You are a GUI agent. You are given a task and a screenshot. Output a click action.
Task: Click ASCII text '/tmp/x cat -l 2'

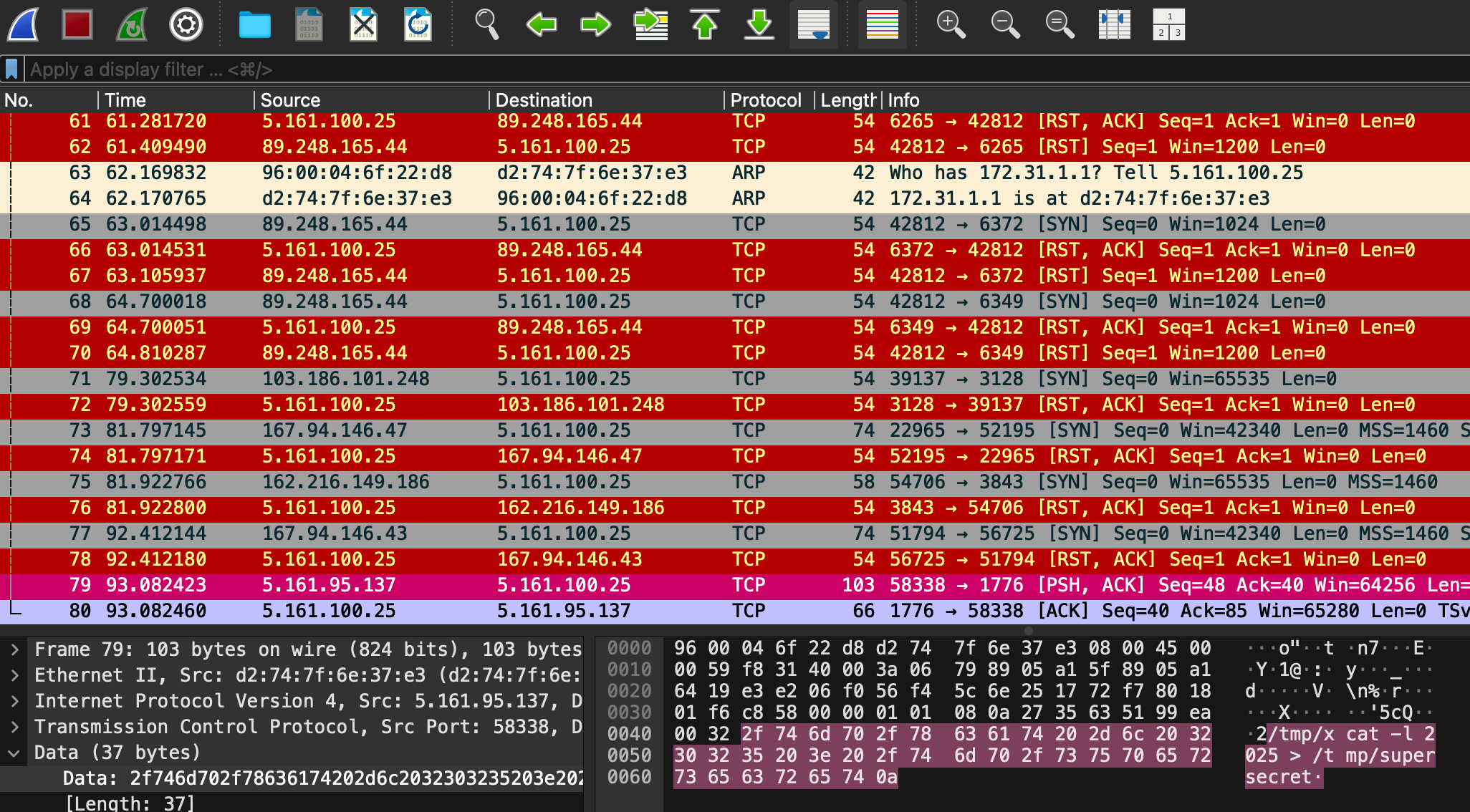tap(1351, 734)
